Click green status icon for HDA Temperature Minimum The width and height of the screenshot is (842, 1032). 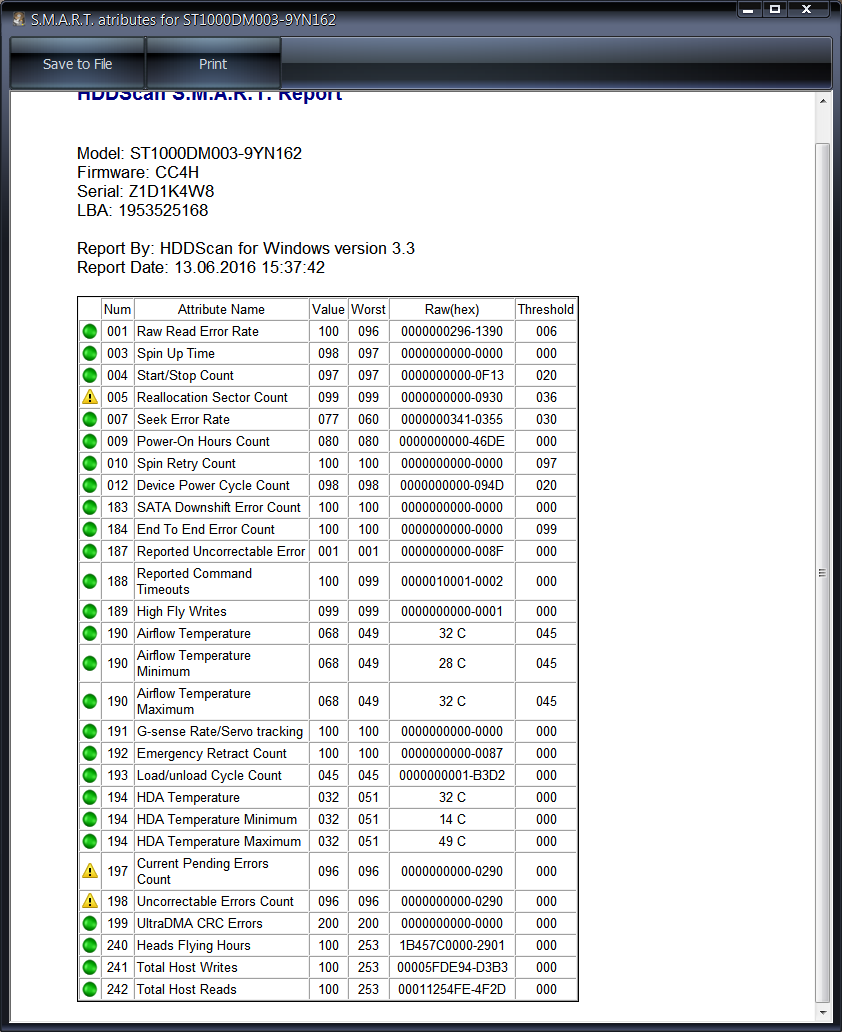point(90,819)
